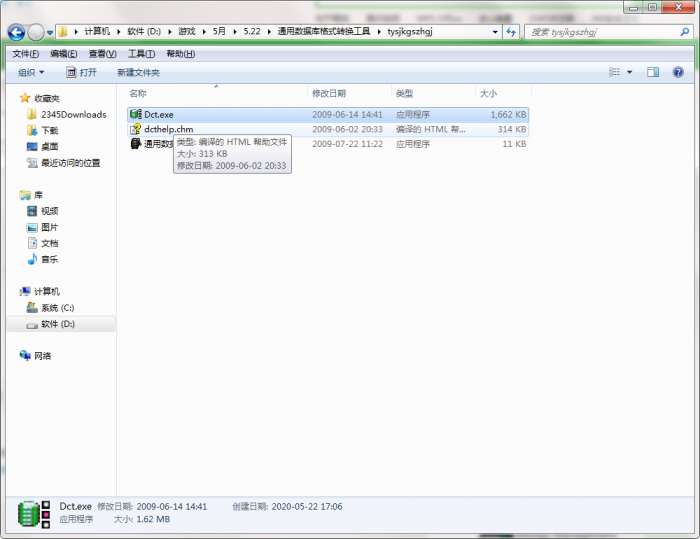The height and width of the screenshot is (539, 700).
Task: Expand arrow after 计算机 in breadcrumb
Action: point(119,32)
